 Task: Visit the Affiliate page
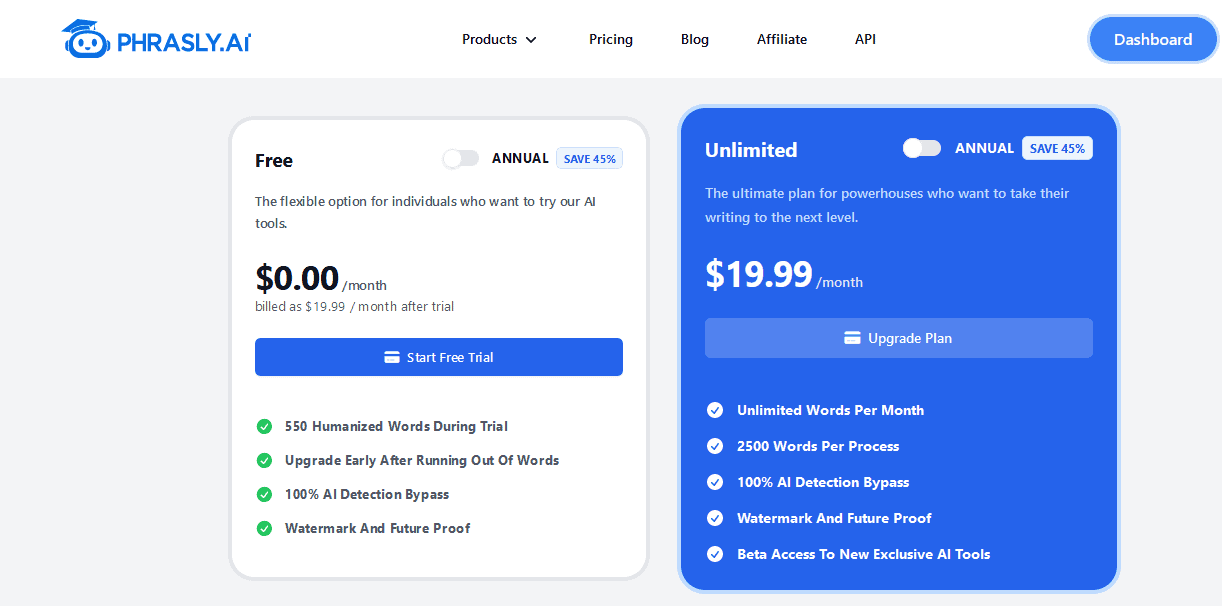pos(781,39)
